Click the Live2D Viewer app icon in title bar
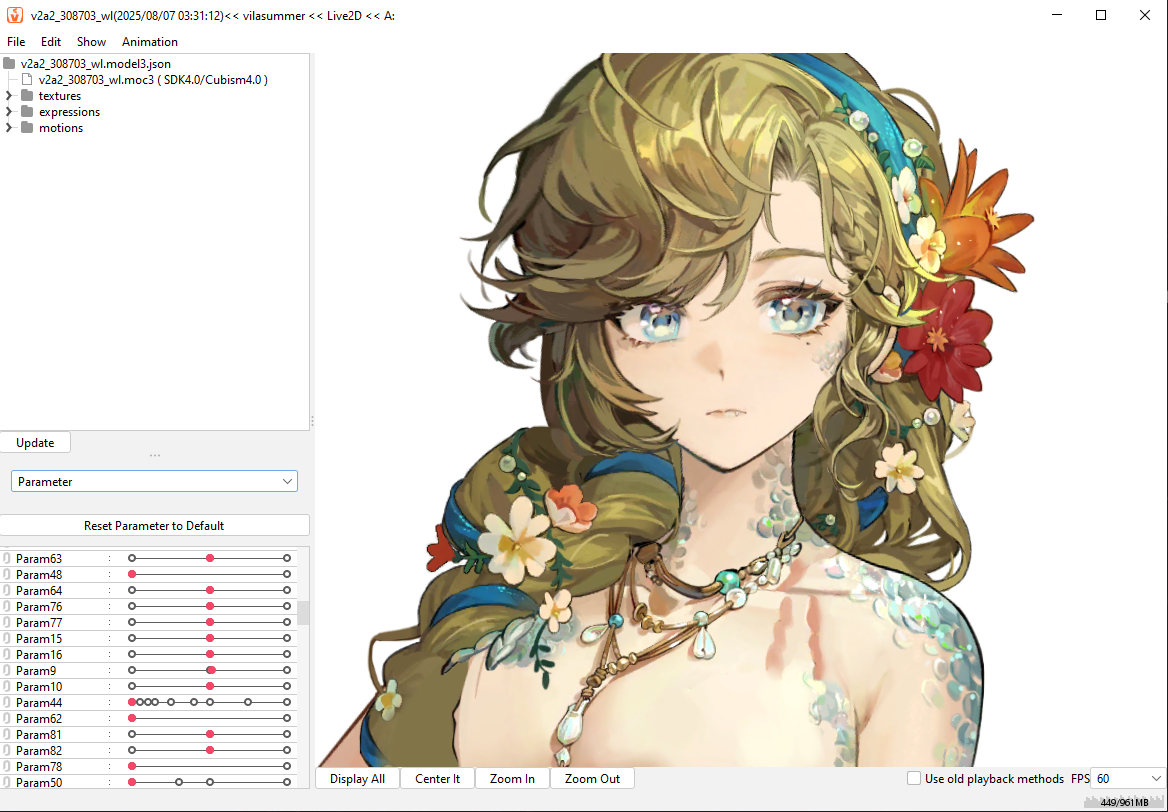The width and height of the screenshot is (1168, 812). tap(15, 15)
